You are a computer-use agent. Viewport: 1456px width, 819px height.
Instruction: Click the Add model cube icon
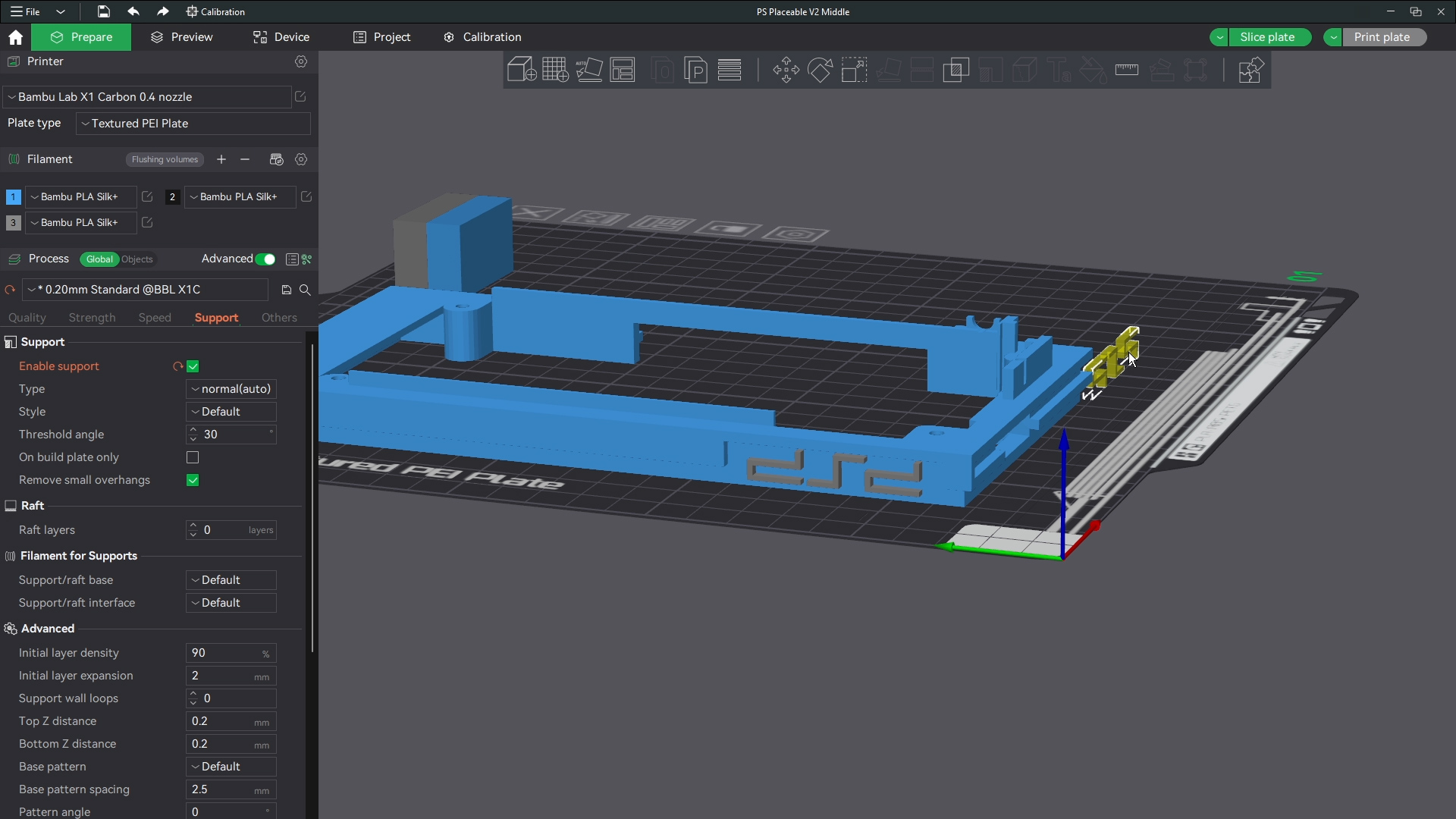521,70
